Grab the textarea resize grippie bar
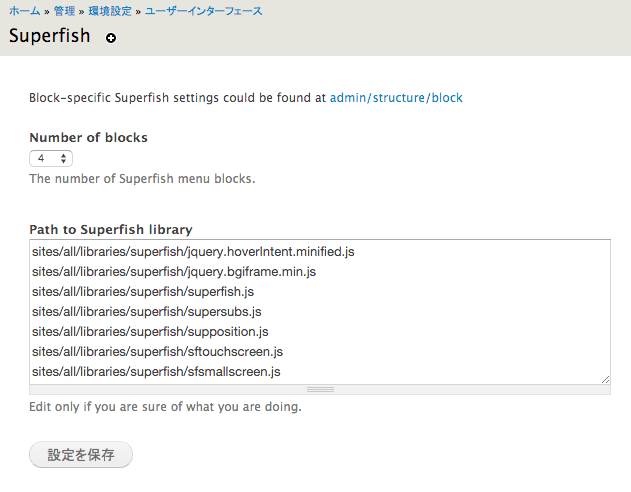This screenshot has width=631, height=492. coord(320,389)
